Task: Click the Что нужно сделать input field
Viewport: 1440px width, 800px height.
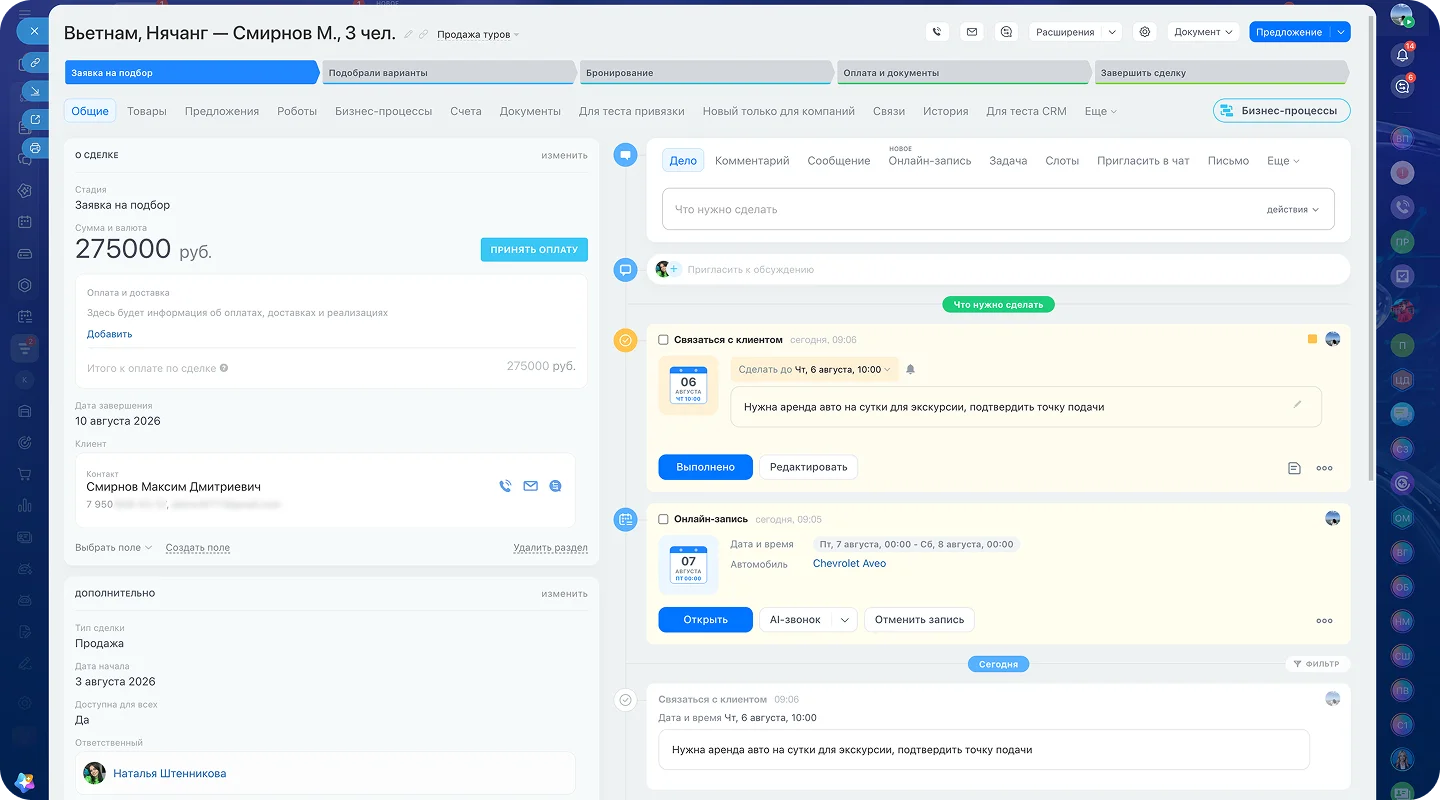Action: point(998,210)
